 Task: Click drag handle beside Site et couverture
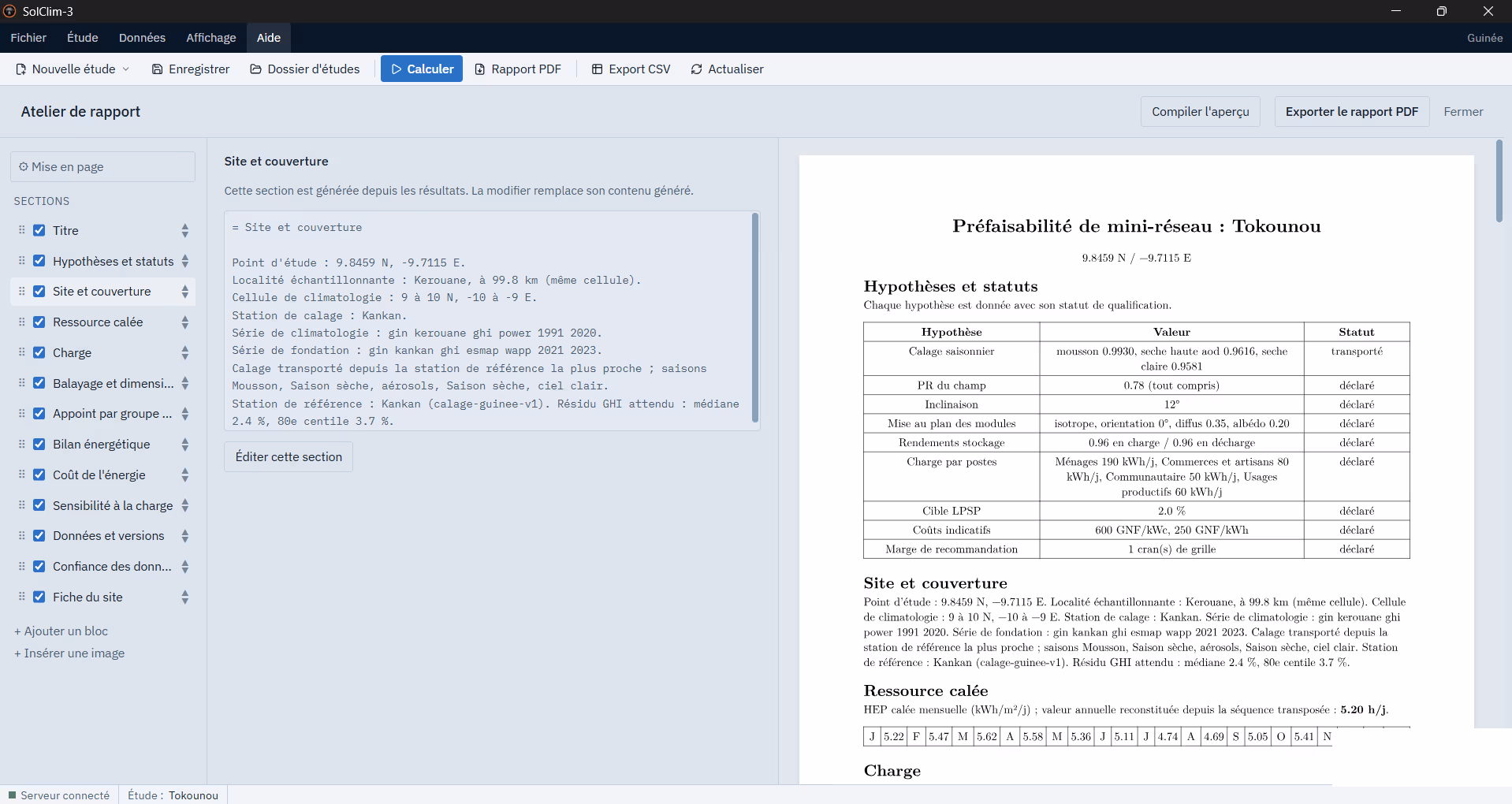point(22,292)
